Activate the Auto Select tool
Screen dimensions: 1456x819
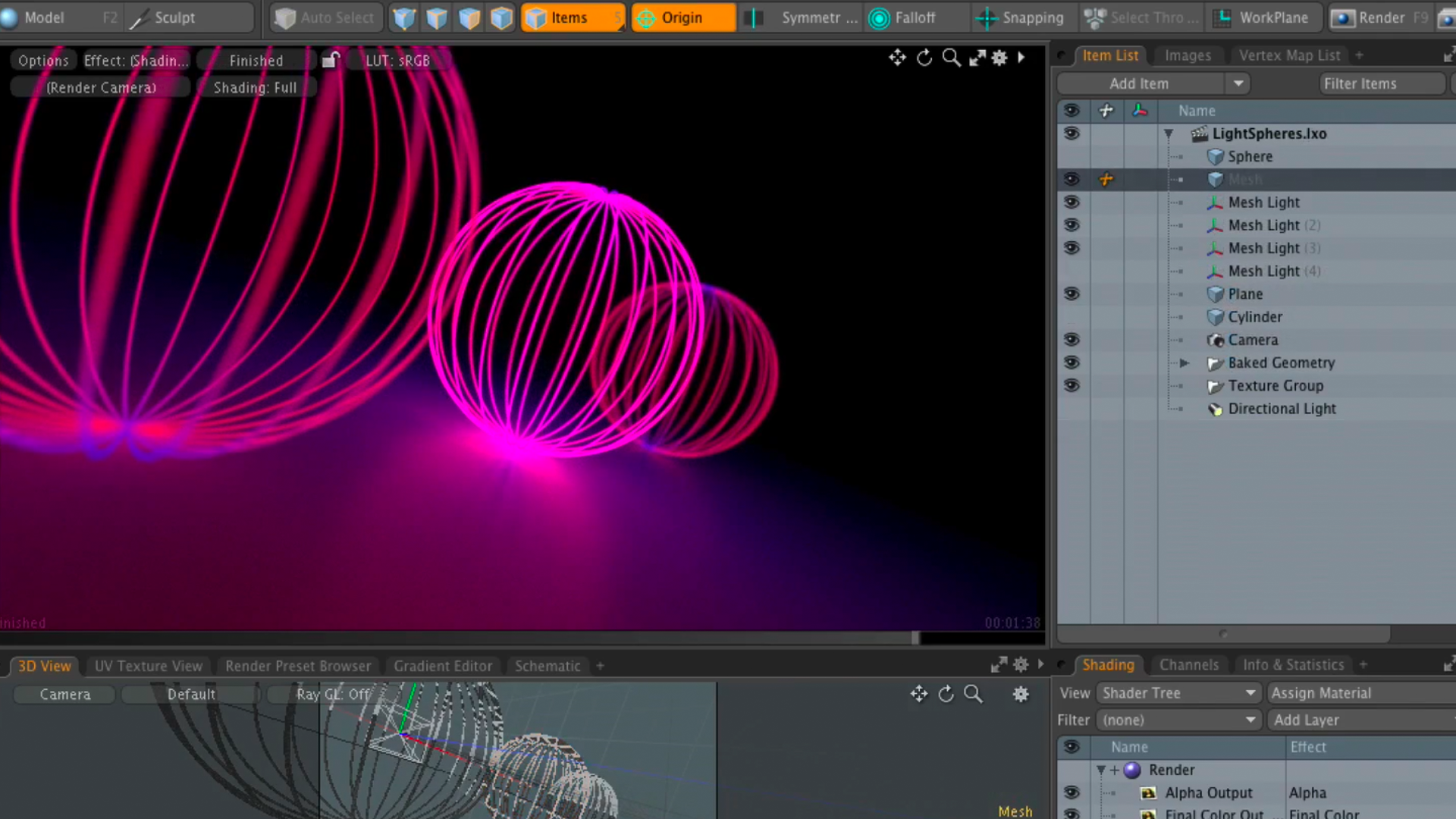click(x=324, y=17)
